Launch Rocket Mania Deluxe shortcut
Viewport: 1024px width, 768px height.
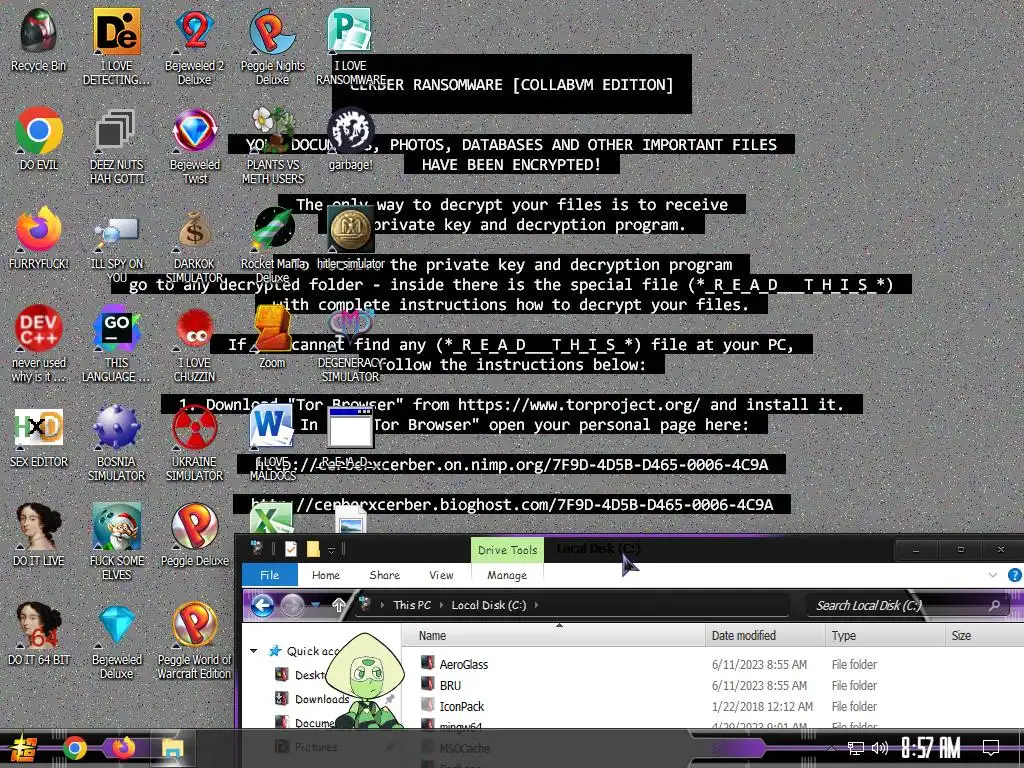point(272,246)
